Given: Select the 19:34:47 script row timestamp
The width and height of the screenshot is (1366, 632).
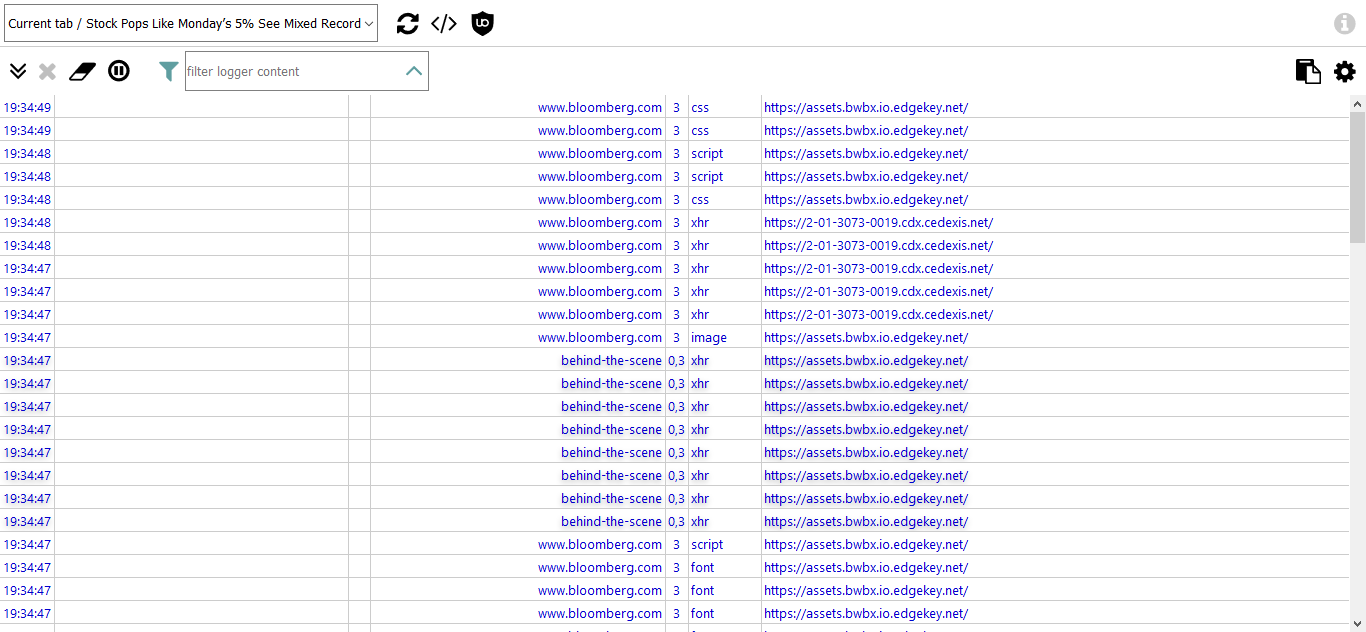Looking at the screenshot, I should pyautogui.click(x=27, y=545).
